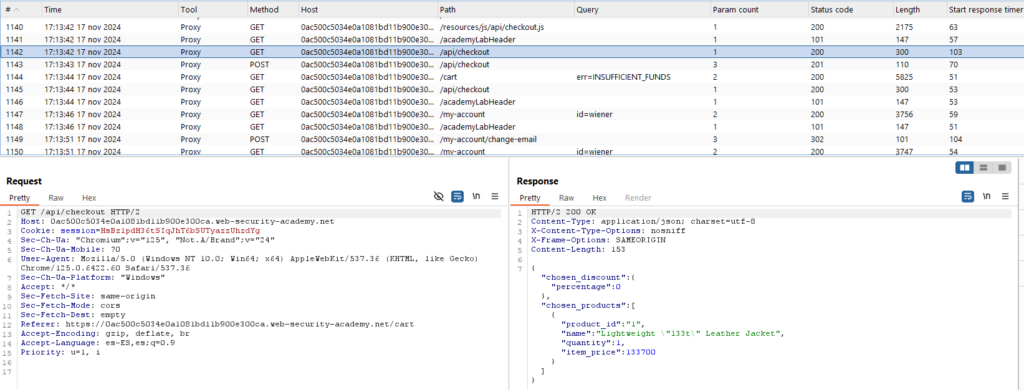Viewport: 1024px width, 390px height.
Task: Switch to top-bottom stacked layout view
Action: 983,169
